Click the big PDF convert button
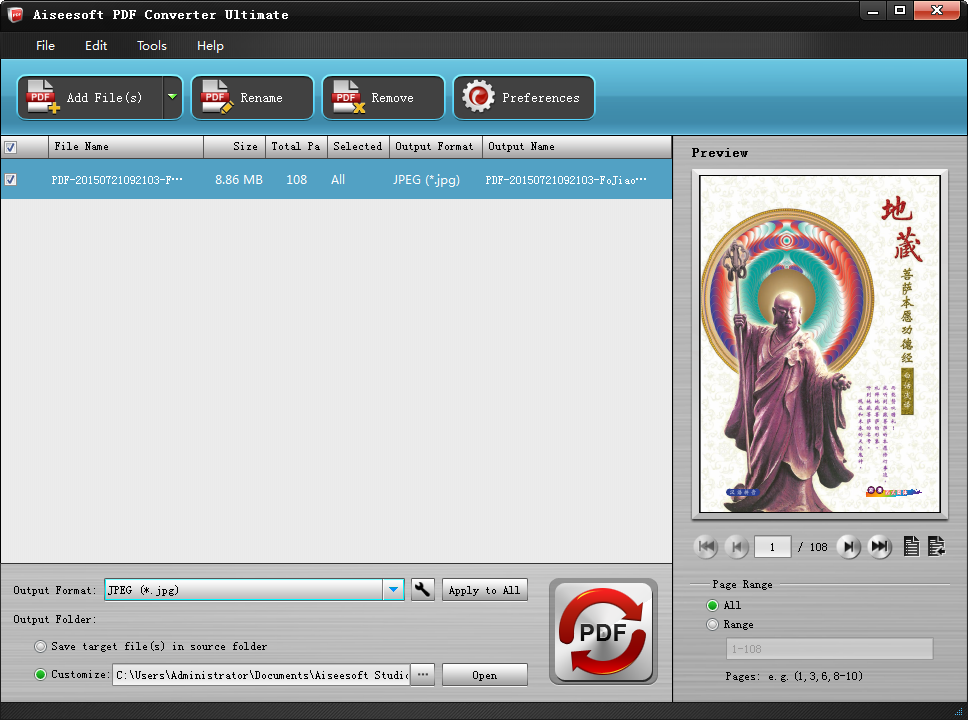Viewport: 968px width, 720px height. point(603,631)
